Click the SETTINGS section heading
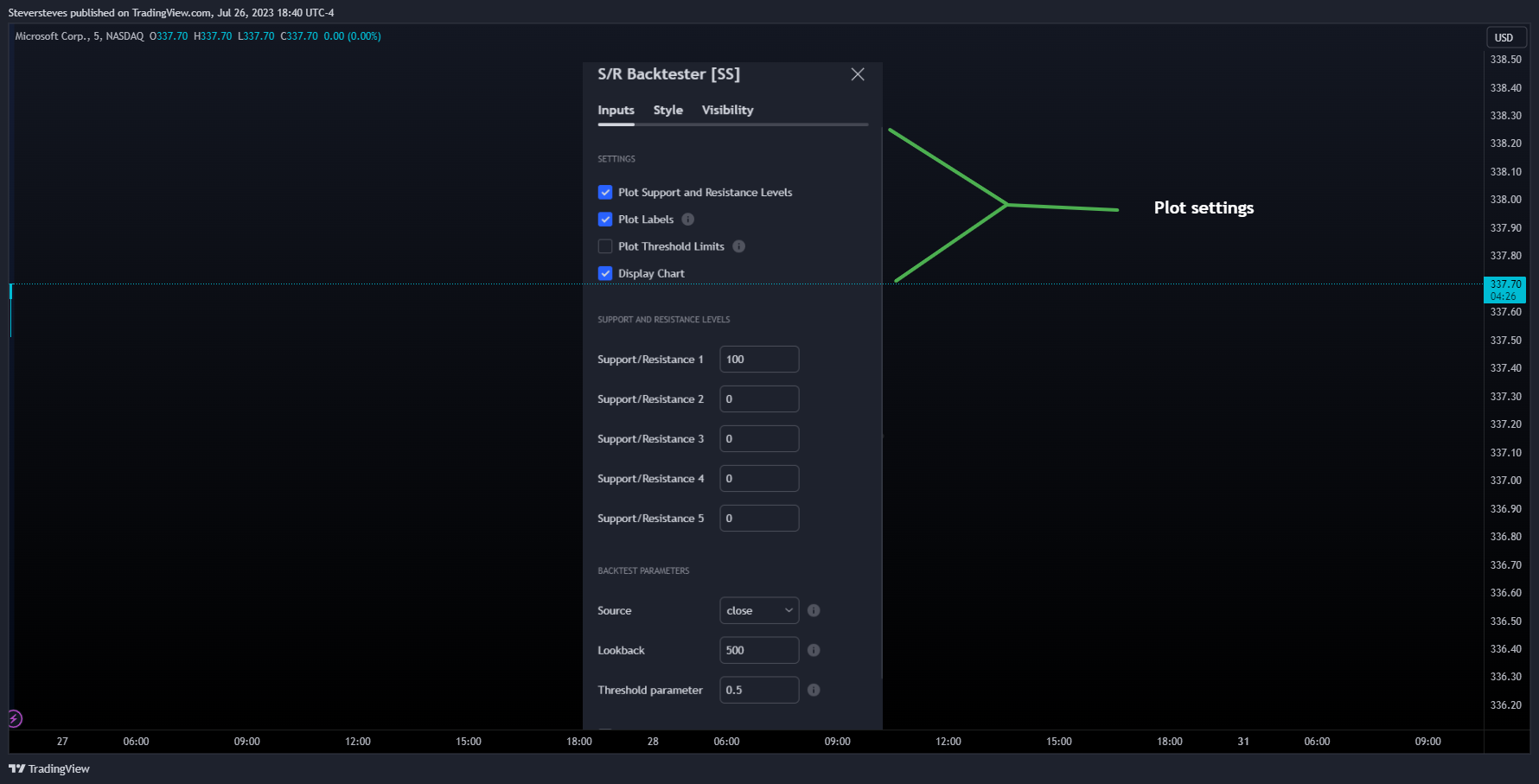Image resolution: width=1539 pixels, height=784 pixels. (x=616, y=159)
